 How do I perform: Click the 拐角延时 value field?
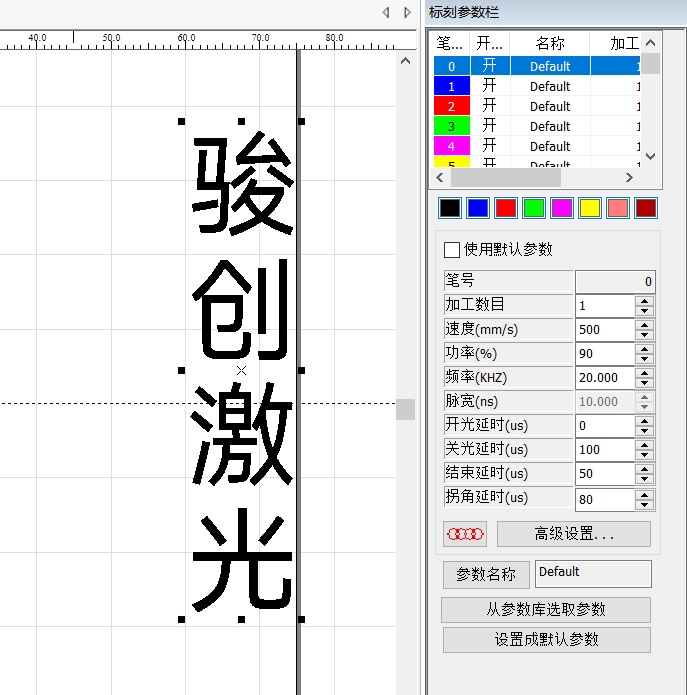(605, 500)
